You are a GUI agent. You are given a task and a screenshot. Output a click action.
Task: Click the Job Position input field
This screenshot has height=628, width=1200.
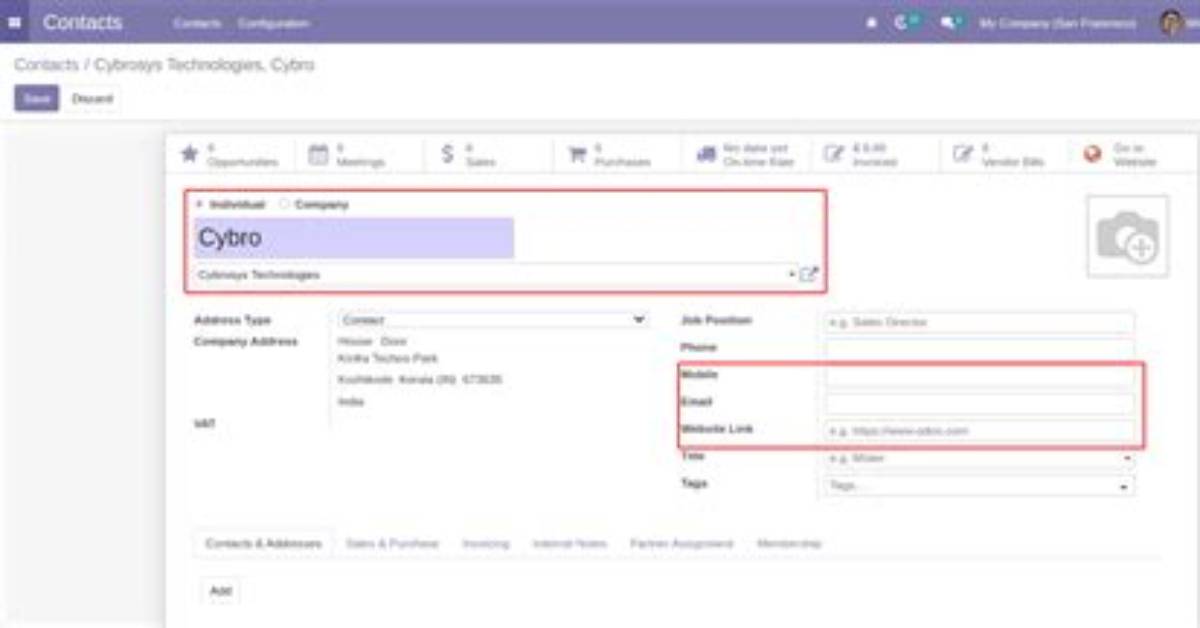point(980,322)
